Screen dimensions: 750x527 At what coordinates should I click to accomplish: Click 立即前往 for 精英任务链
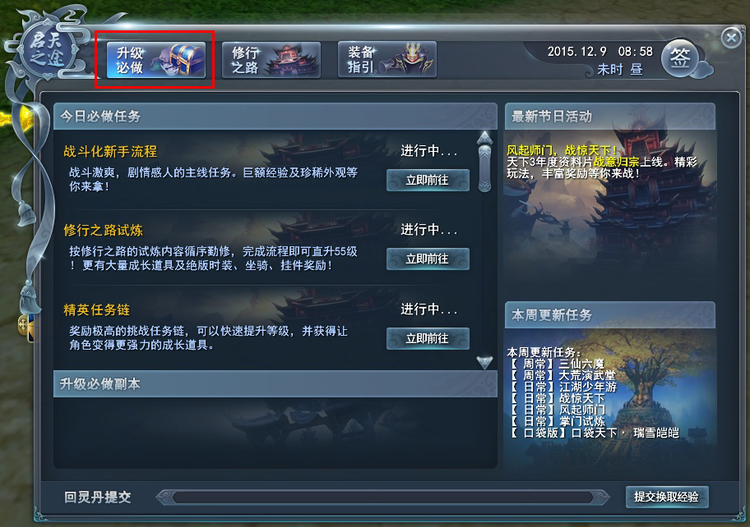tap(428, 339)
